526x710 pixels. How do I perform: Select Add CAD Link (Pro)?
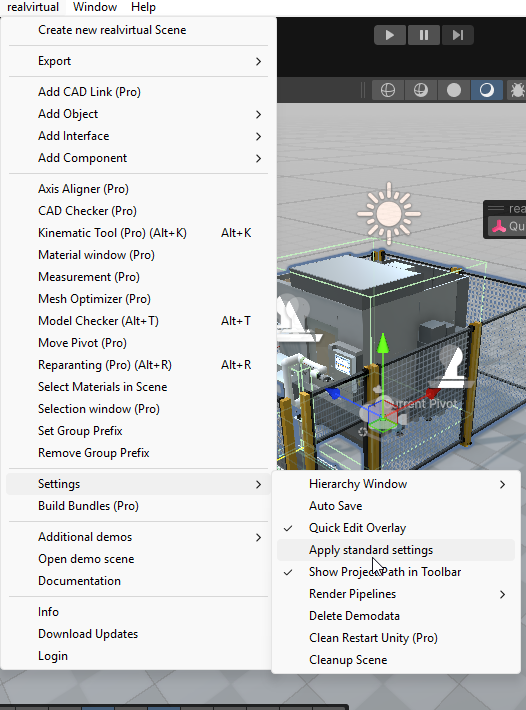pyautogui.click(x=138, y=92)
